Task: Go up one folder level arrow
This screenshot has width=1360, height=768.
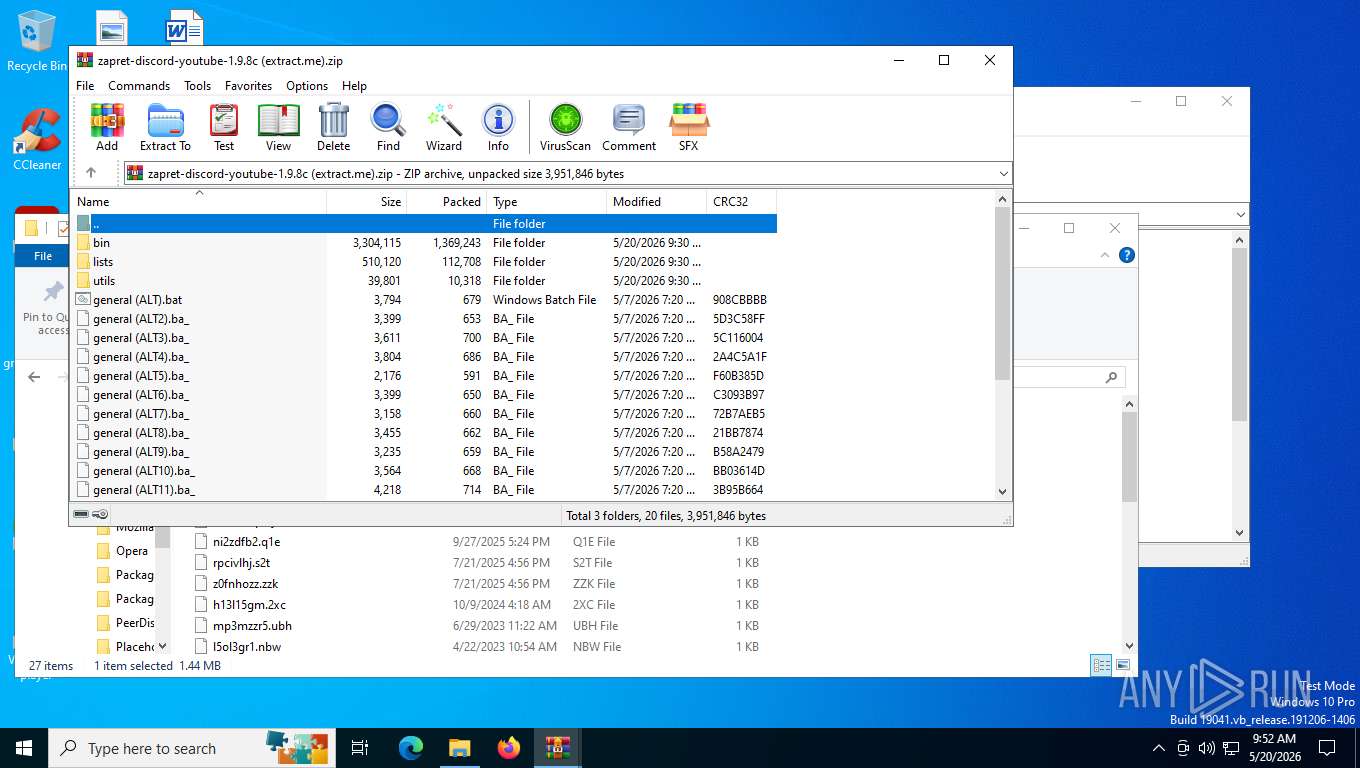Action: pyautogui.click(x=91, y=173)
